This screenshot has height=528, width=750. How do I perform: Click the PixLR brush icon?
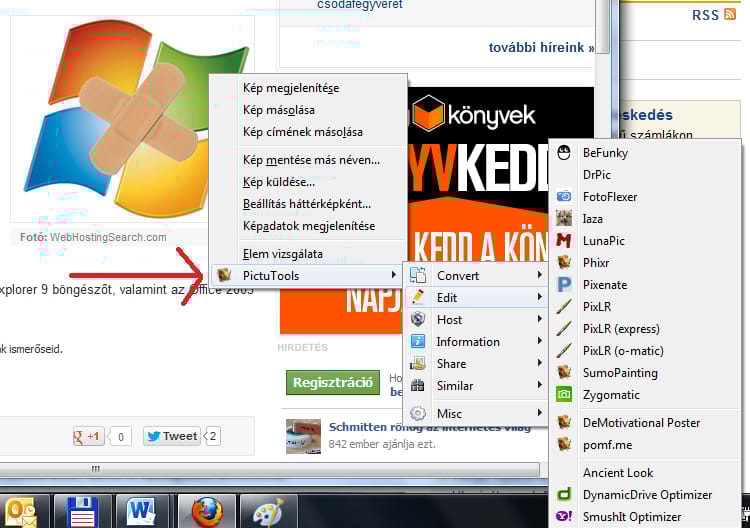tap(564, 307)
